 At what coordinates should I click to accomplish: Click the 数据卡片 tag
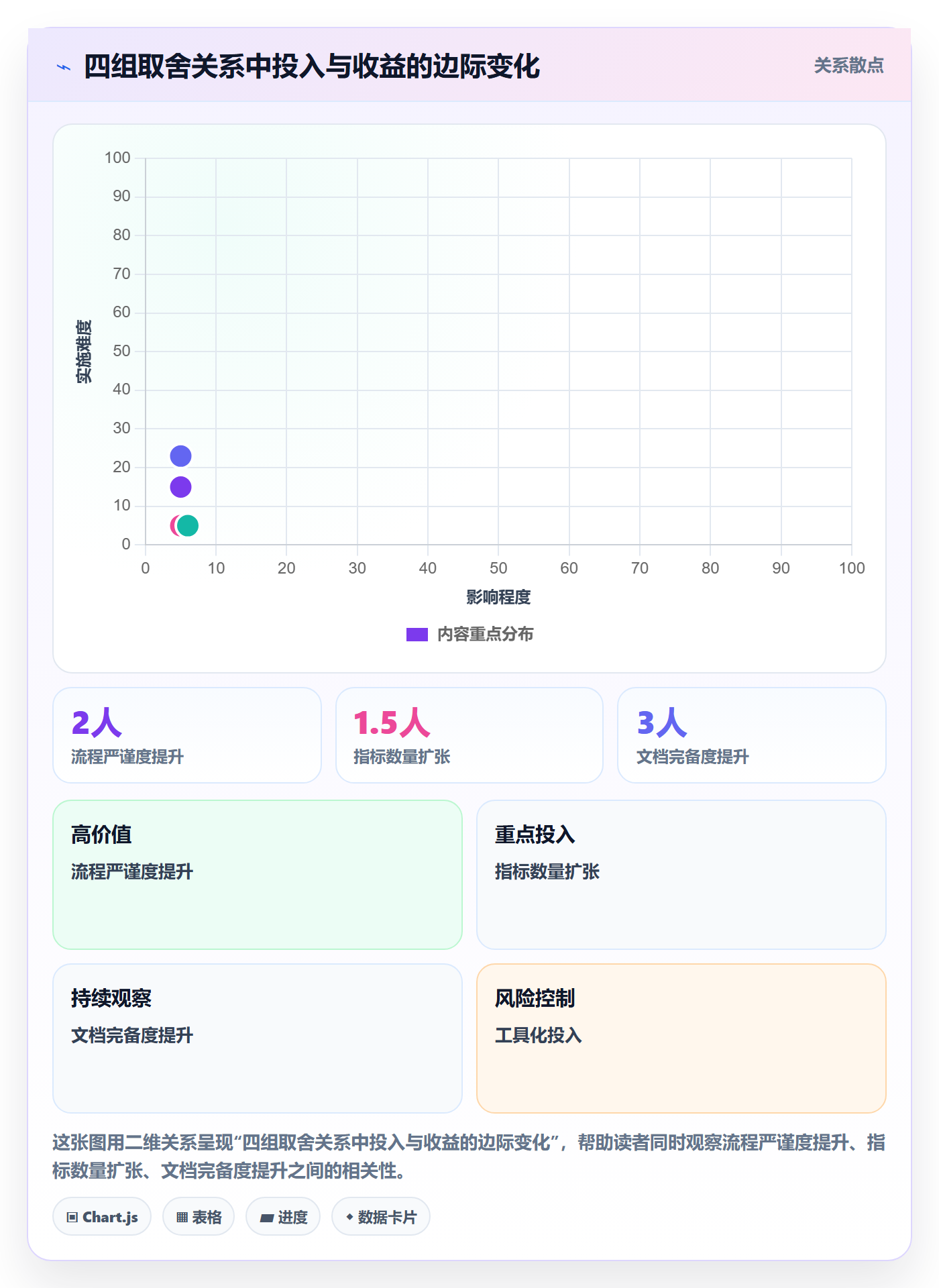tap(381, 1217)
